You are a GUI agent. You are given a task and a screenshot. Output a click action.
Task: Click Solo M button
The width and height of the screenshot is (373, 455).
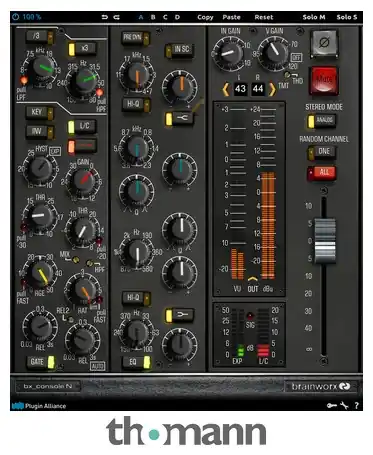(314, 17)
